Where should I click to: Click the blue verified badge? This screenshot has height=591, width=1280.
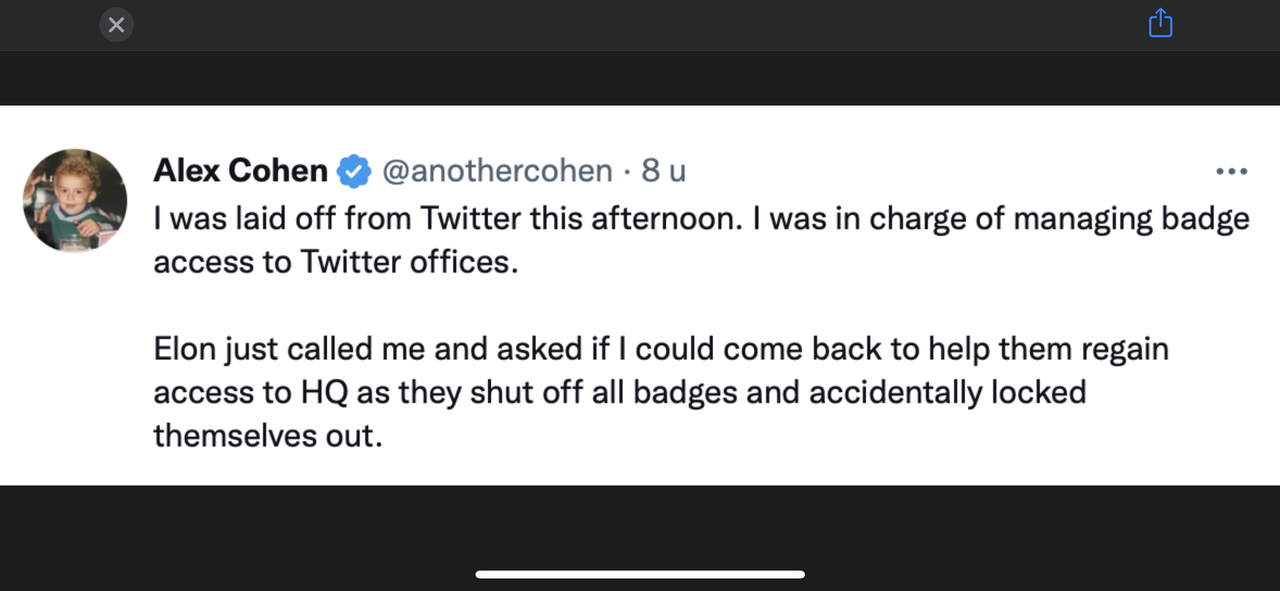coord(353,171)
